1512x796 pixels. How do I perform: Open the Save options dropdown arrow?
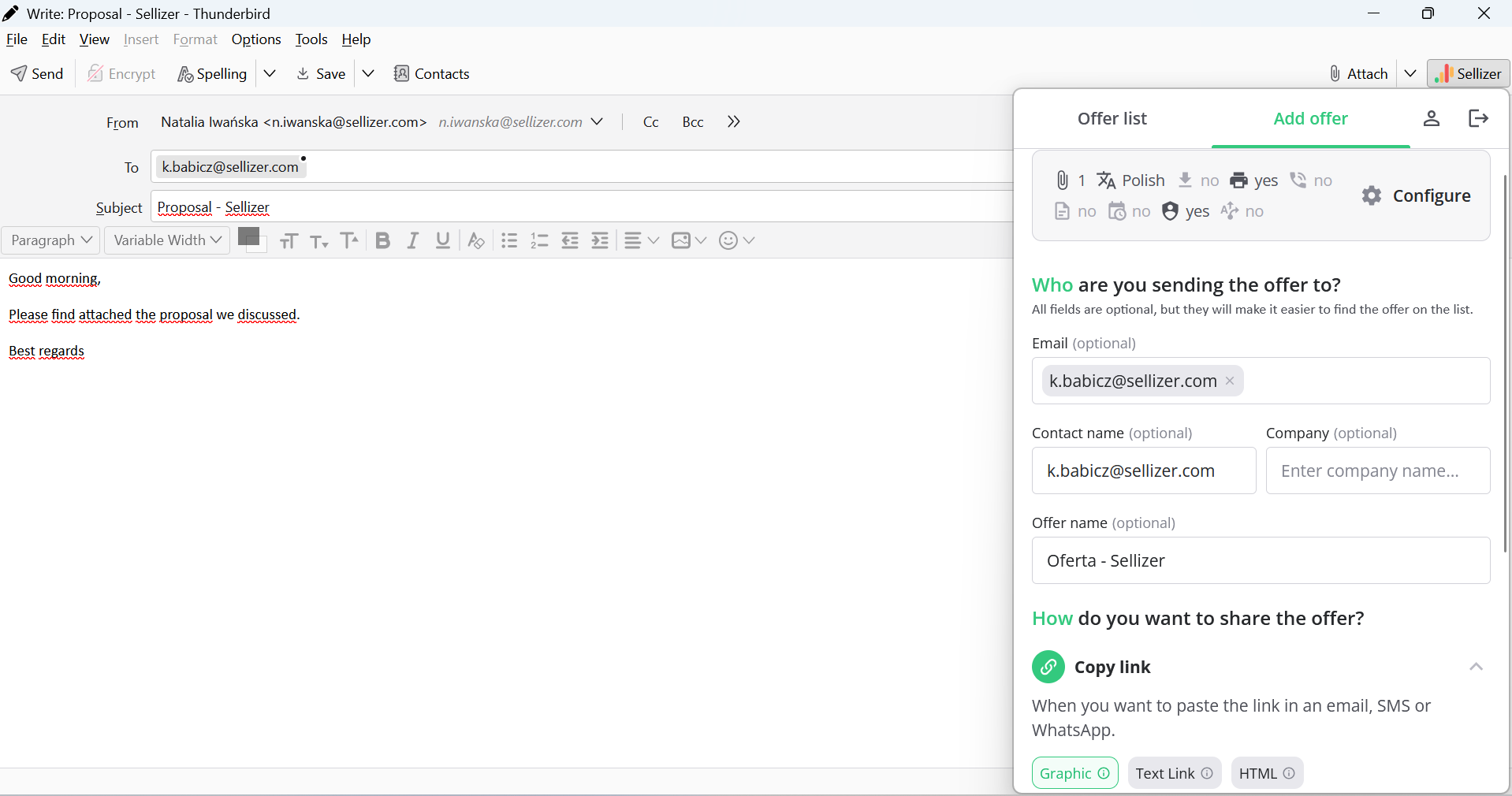368,73
